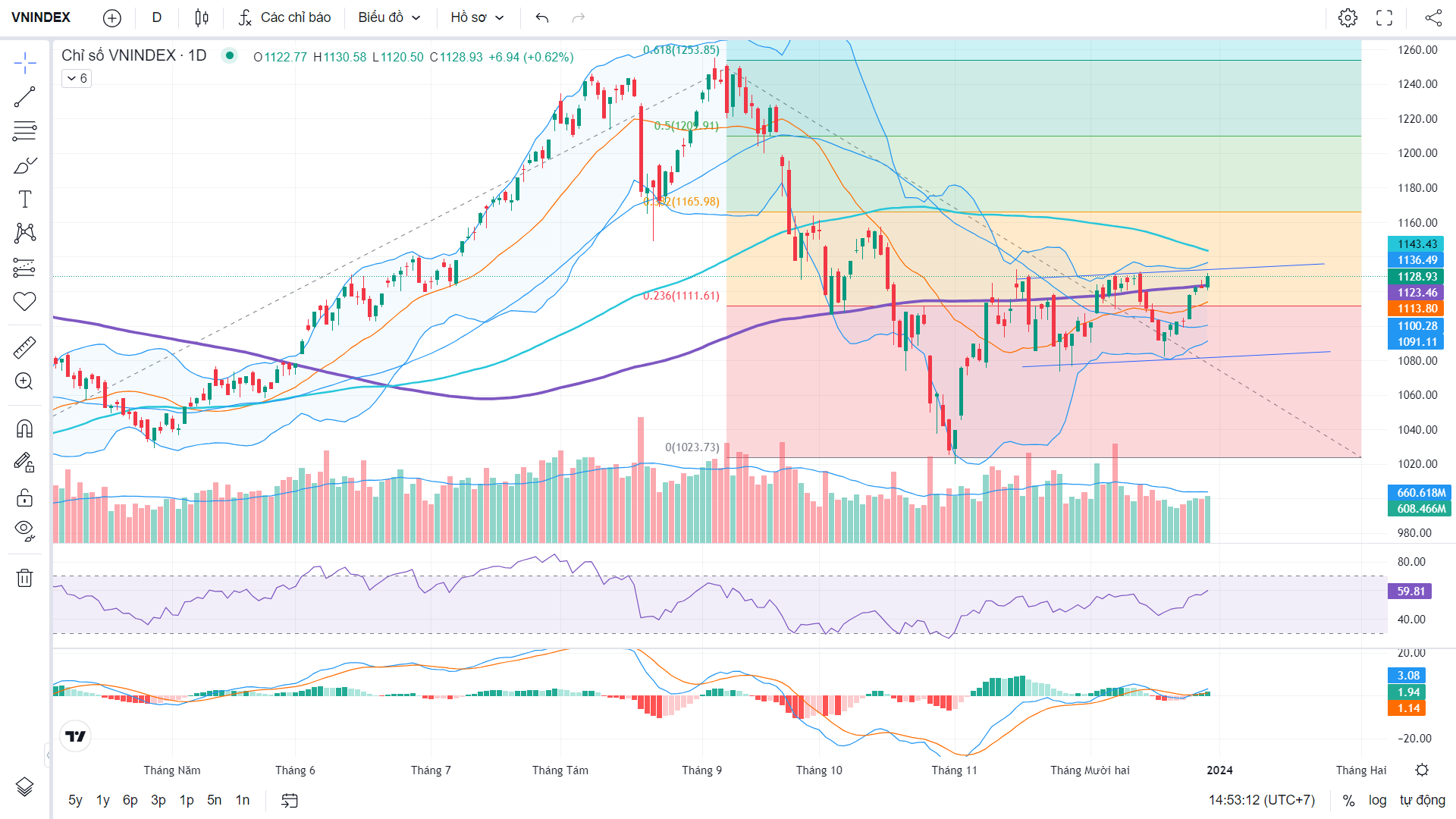Open the Hồ sơ dropdown menu
Screen dimensions: 1456x819
(477, 17)
